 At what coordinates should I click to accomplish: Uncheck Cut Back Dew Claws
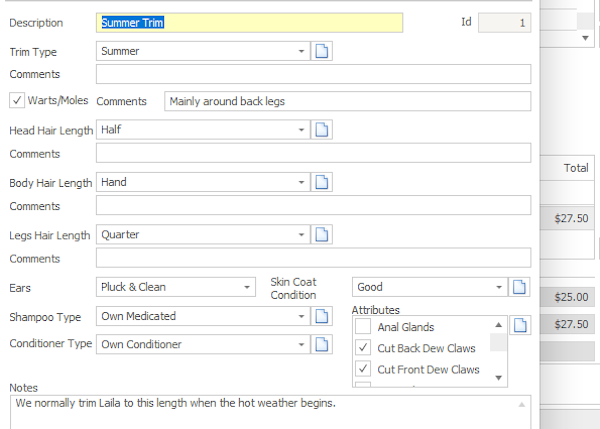pos(363,348)
